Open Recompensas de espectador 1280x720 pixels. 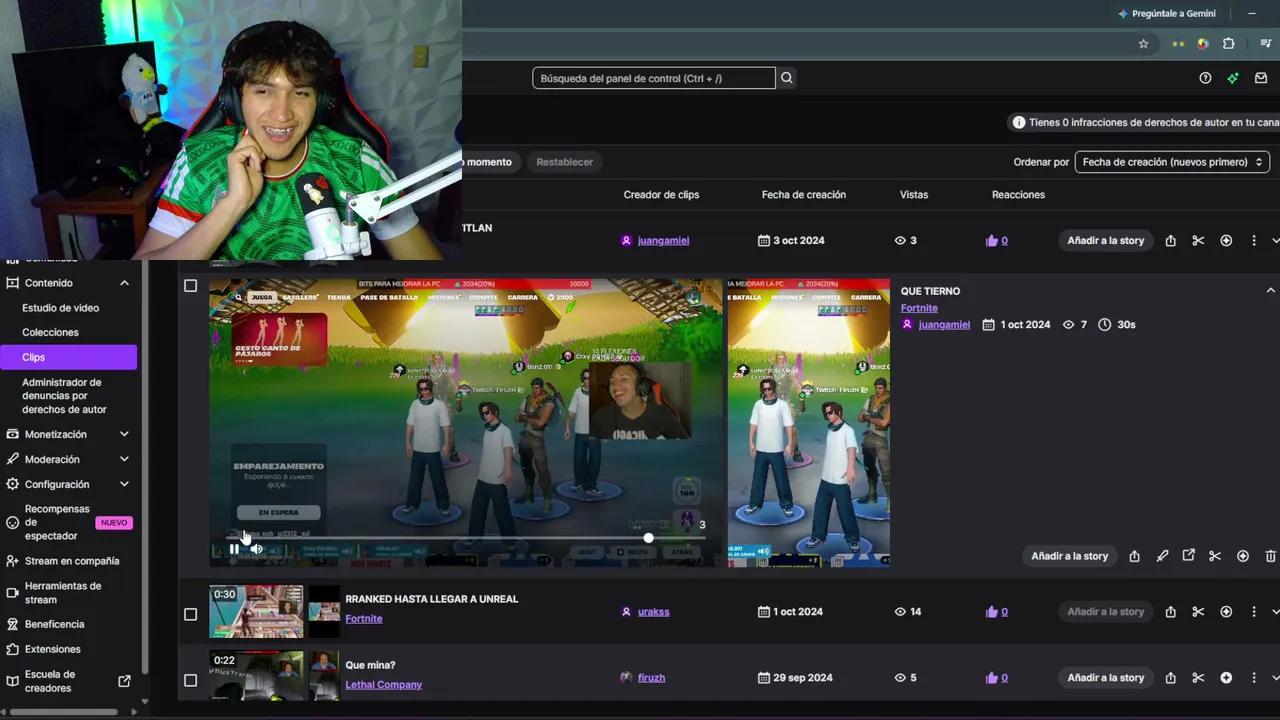57,523
